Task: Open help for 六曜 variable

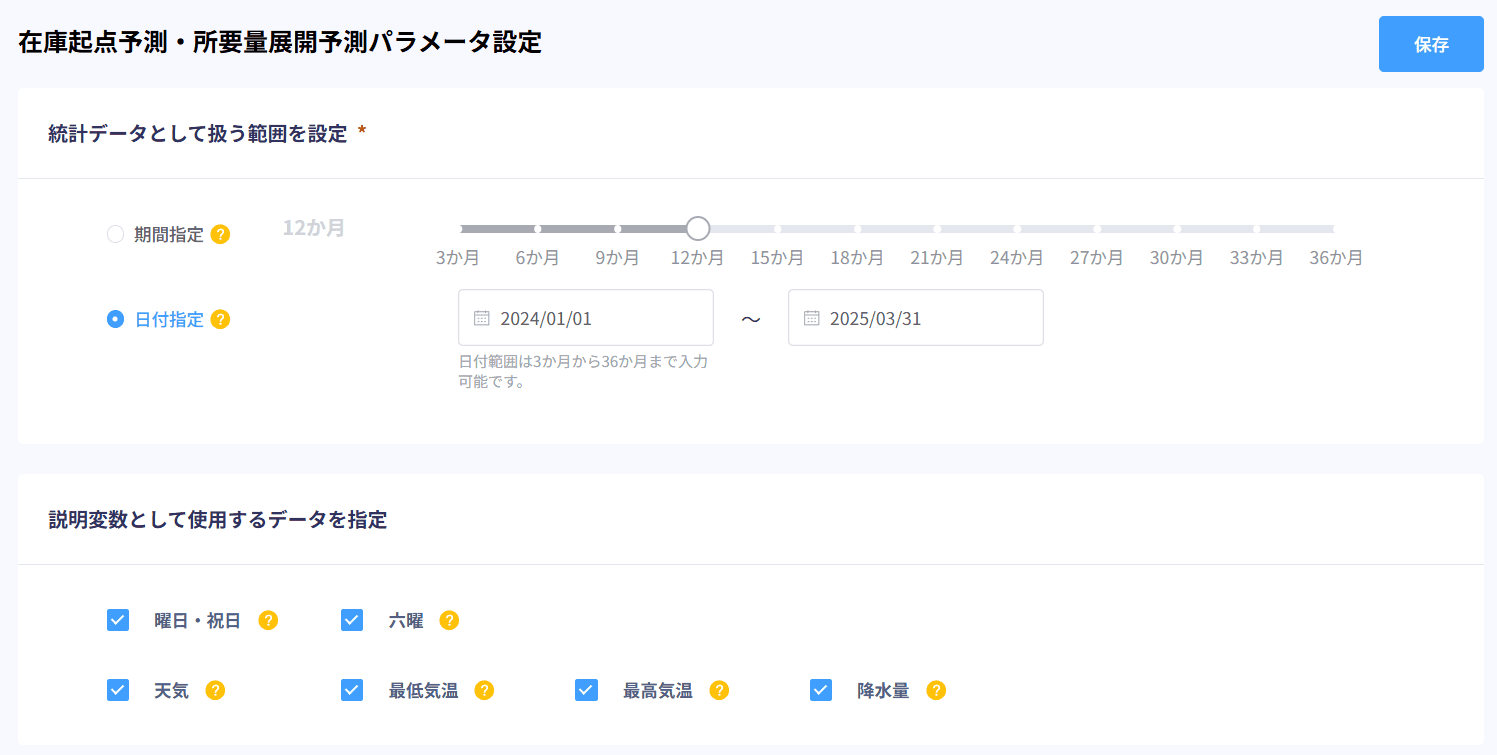Action: (x=449, y=620)
